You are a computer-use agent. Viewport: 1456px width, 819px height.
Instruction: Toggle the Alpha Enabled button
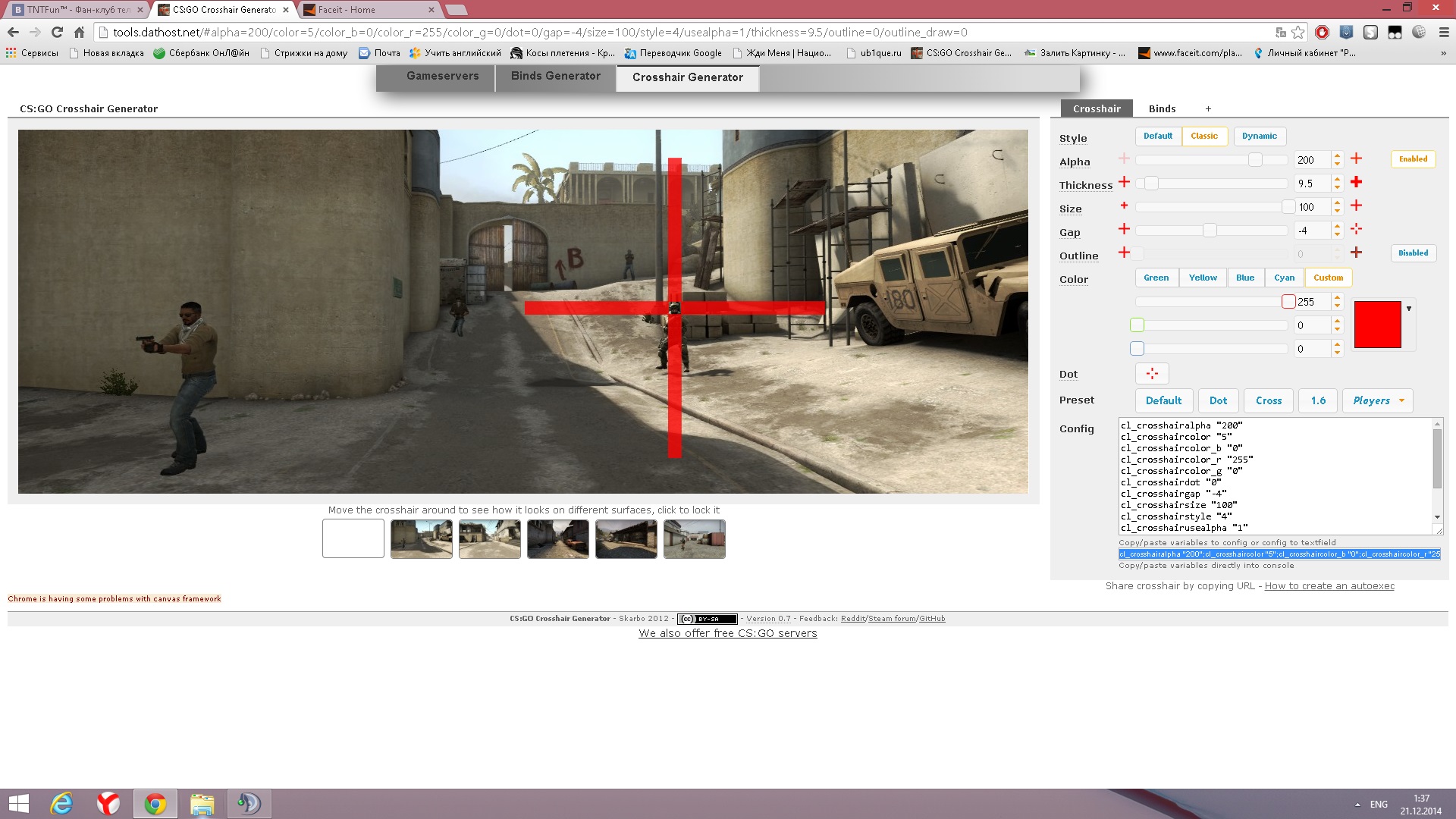pos(1413,159)
